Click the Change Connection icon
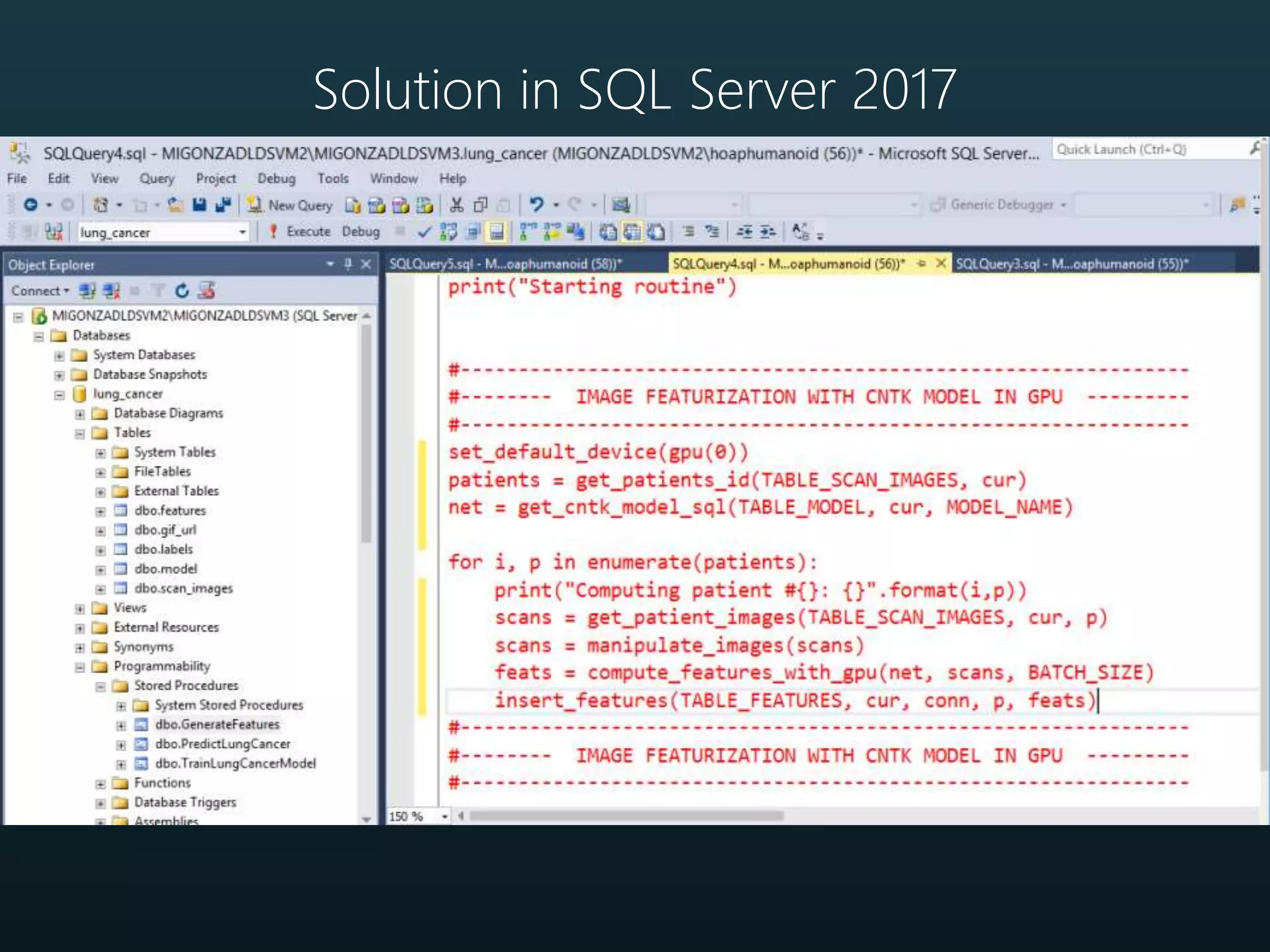Image resolution: width=1270 pixels, height=952 pixels. pyautogui.click(x=54, y=232)
